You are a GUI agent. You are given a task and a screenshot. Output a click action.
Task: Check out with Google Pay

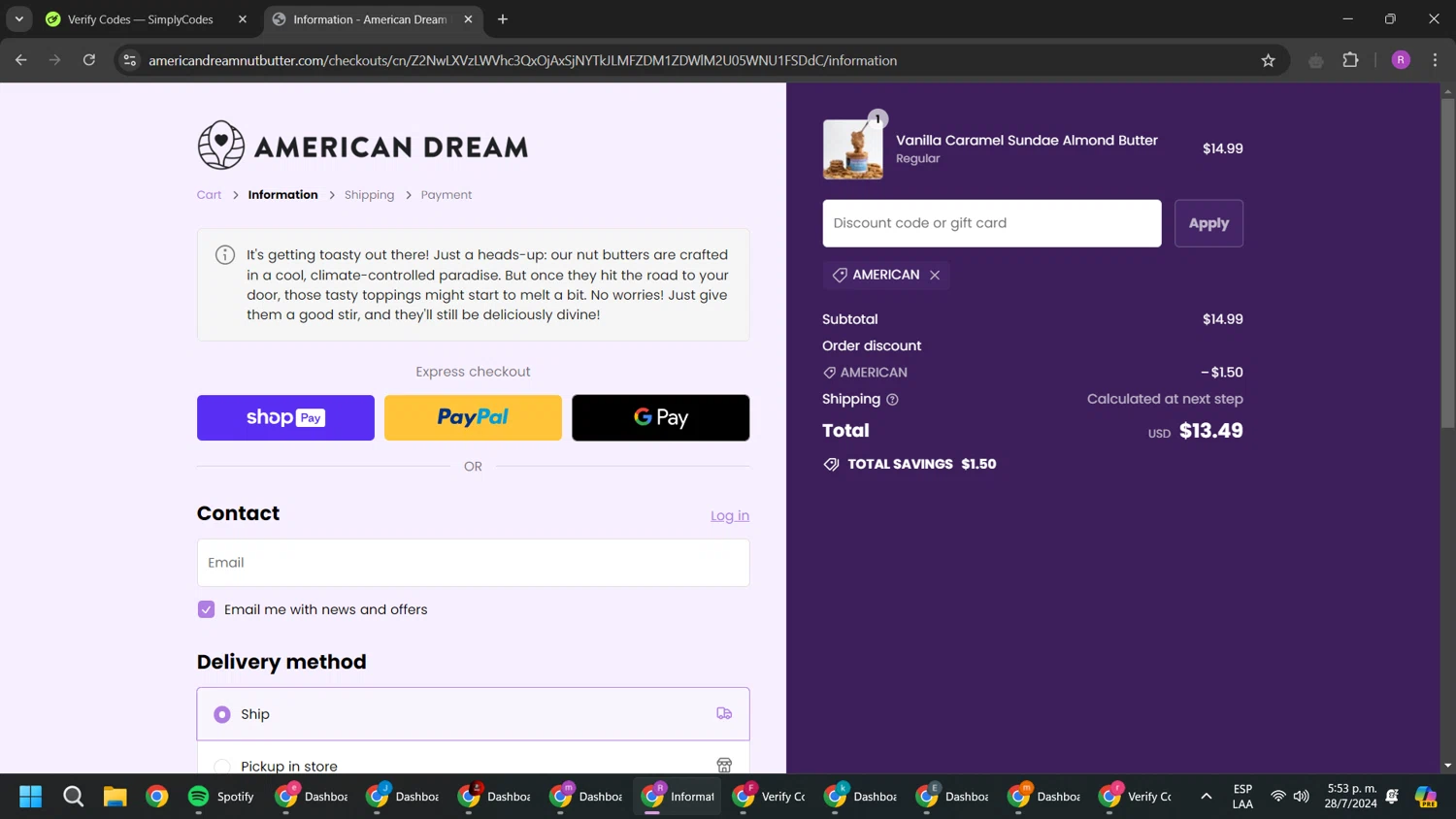click(660, 417)
